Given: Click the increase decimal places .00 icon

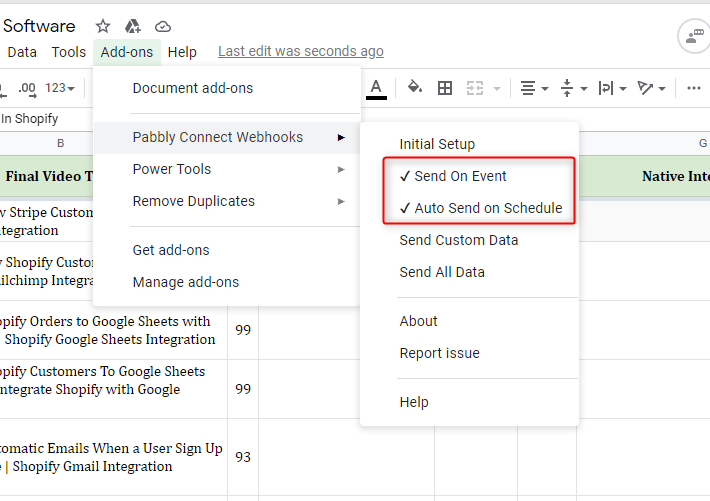Looking at the screenshot, I should coord(27,89).
